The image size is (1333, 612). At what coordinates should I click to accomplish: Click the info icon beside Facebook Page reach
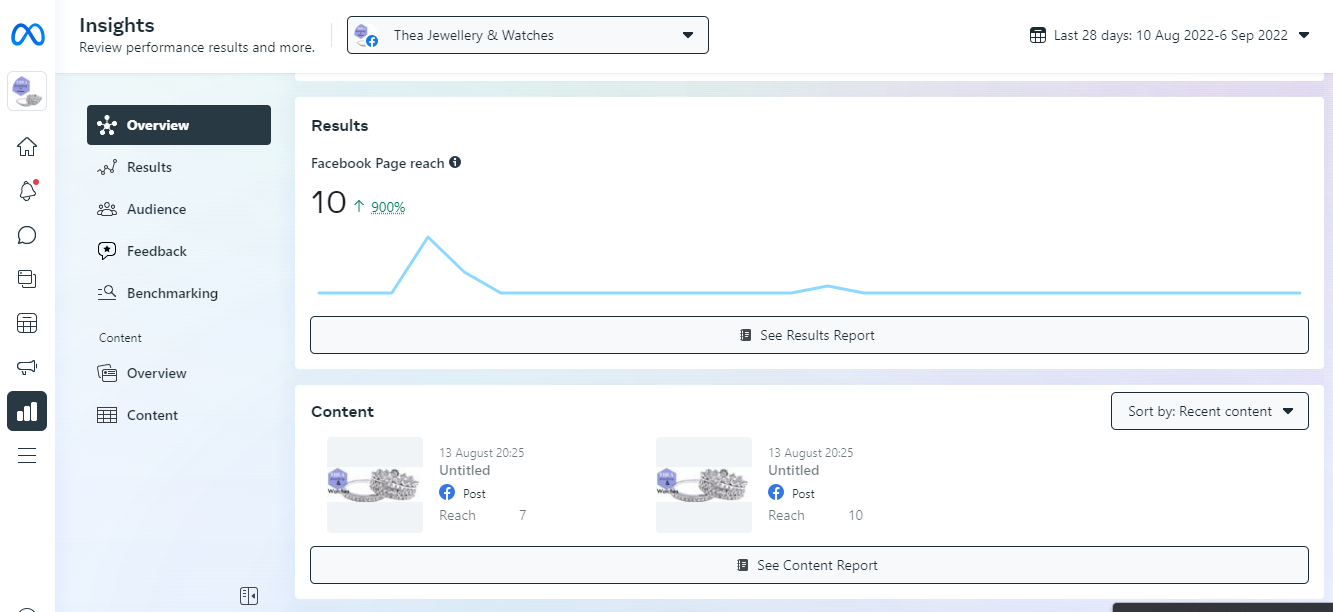[455, 162]
